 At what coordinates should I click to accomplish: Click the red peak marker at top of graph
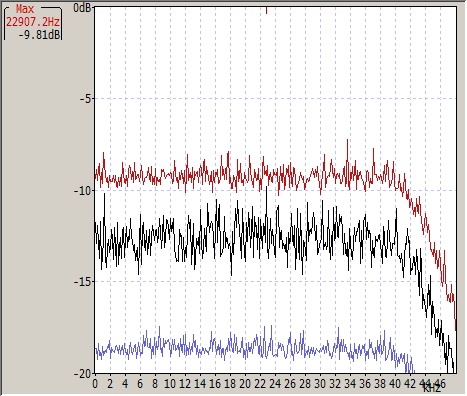pos(266,10)
